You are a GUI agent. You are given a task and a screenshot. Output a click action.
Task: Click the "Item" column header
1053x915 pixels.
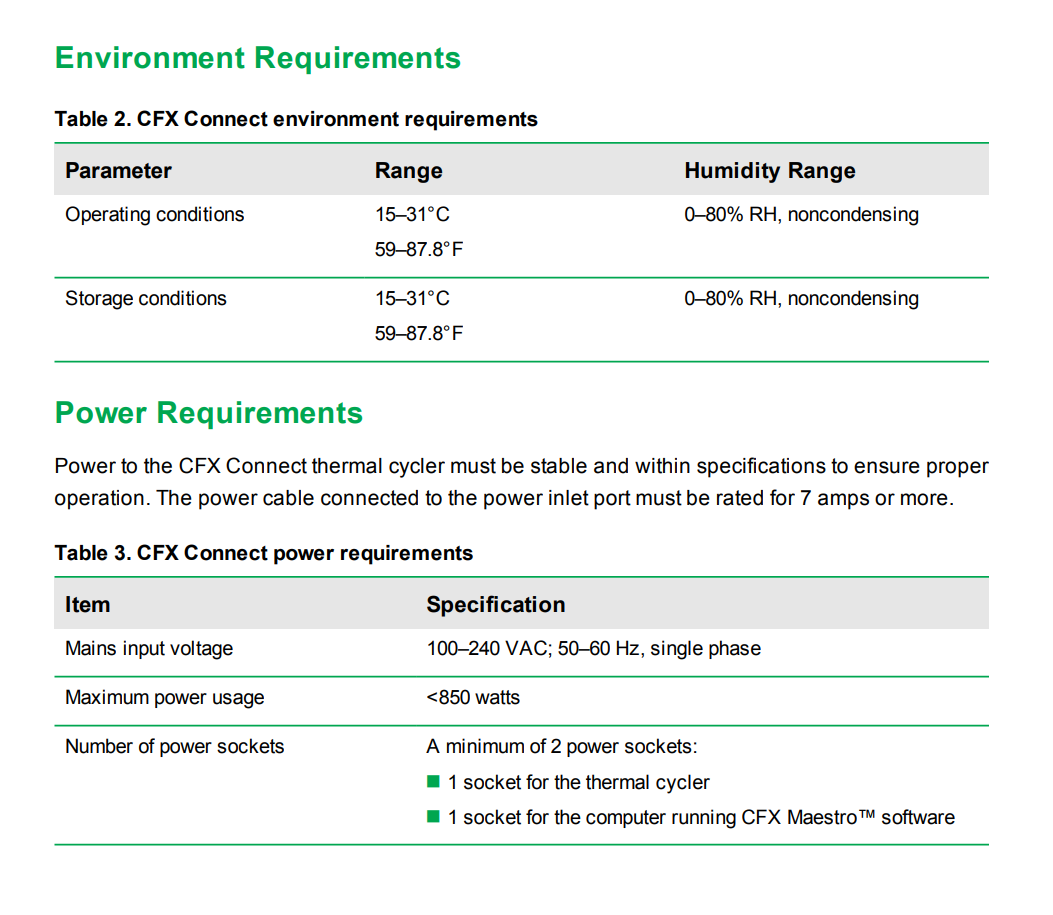pos(87,604)
